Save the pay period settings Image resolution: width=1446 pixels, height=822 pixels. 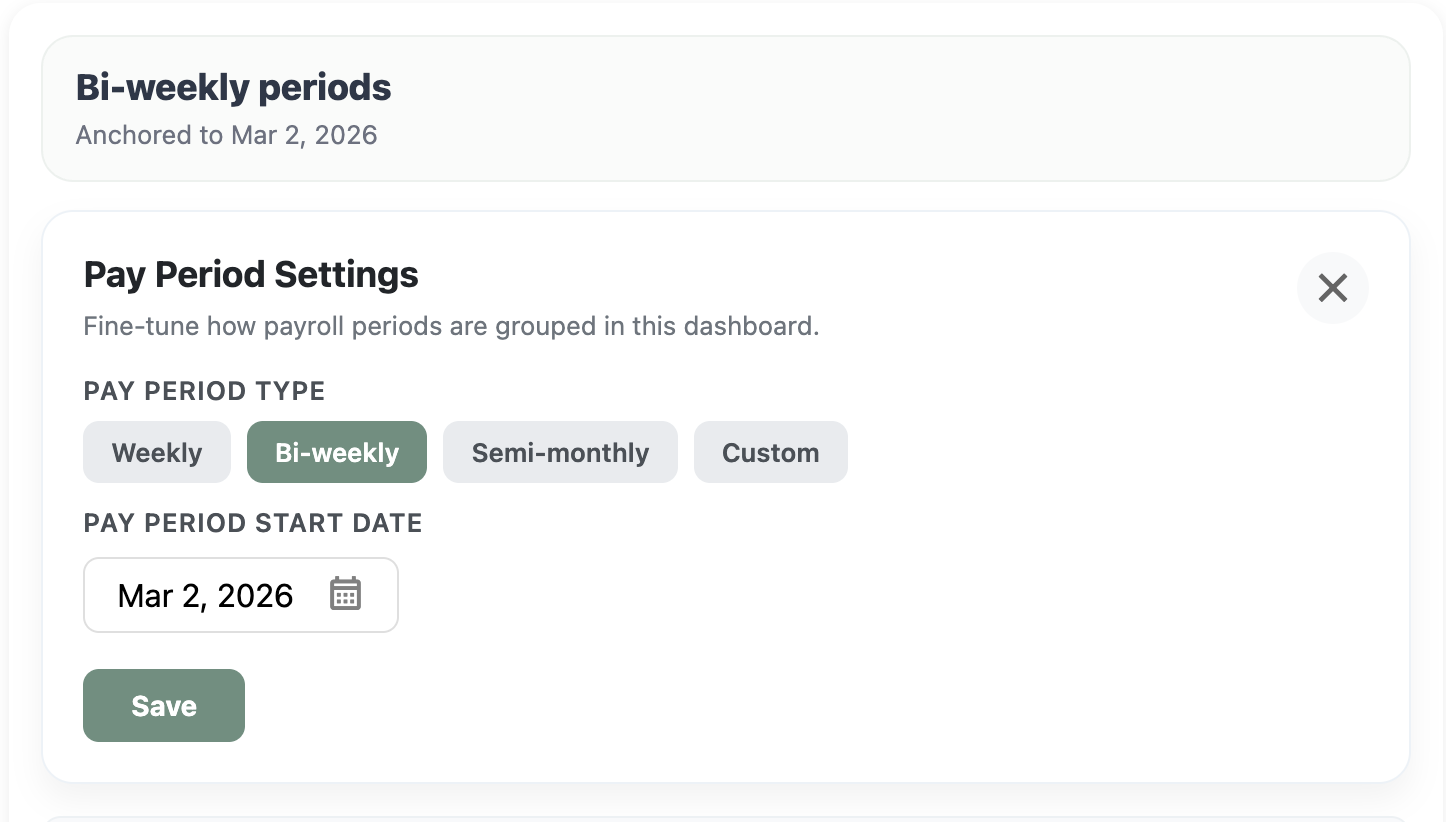[164, 706]
